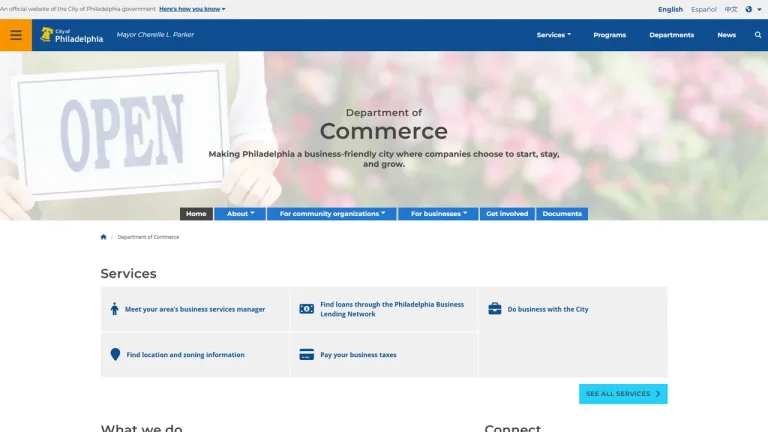The height and width of the screenshot is (432, 768).
Task: Click the City of Philadelphia logo
Action: tap(72, 35)
